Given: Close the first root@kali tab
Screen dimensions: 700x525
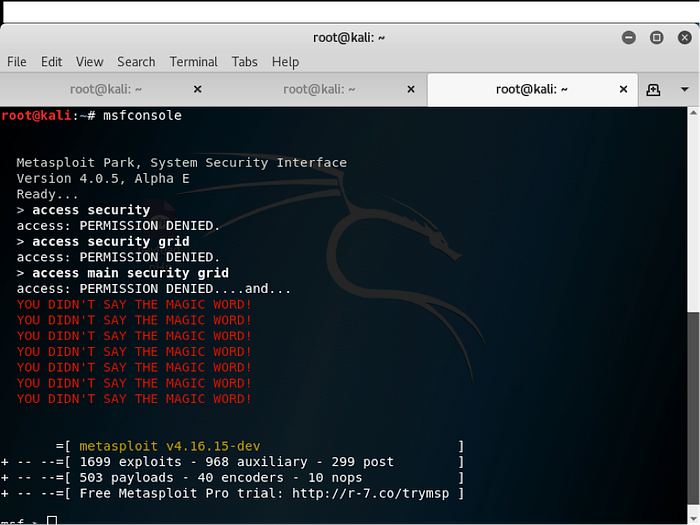Looking at the screenshot, I should (x=197, y=89).
